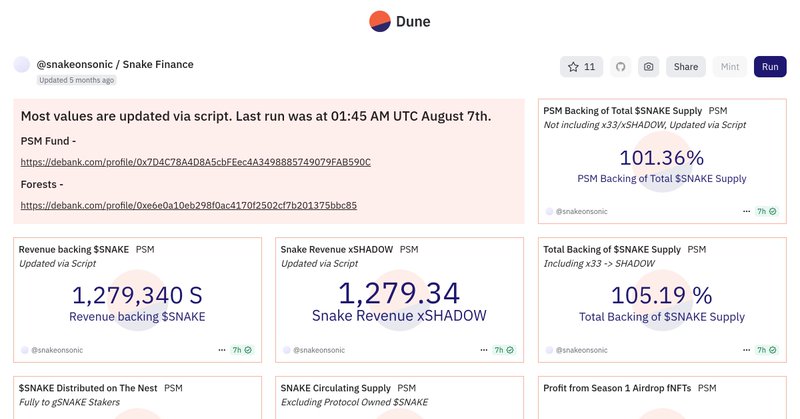Open three-dots menu on Revenue backing $SNAKE card

(x=222, y=350)
